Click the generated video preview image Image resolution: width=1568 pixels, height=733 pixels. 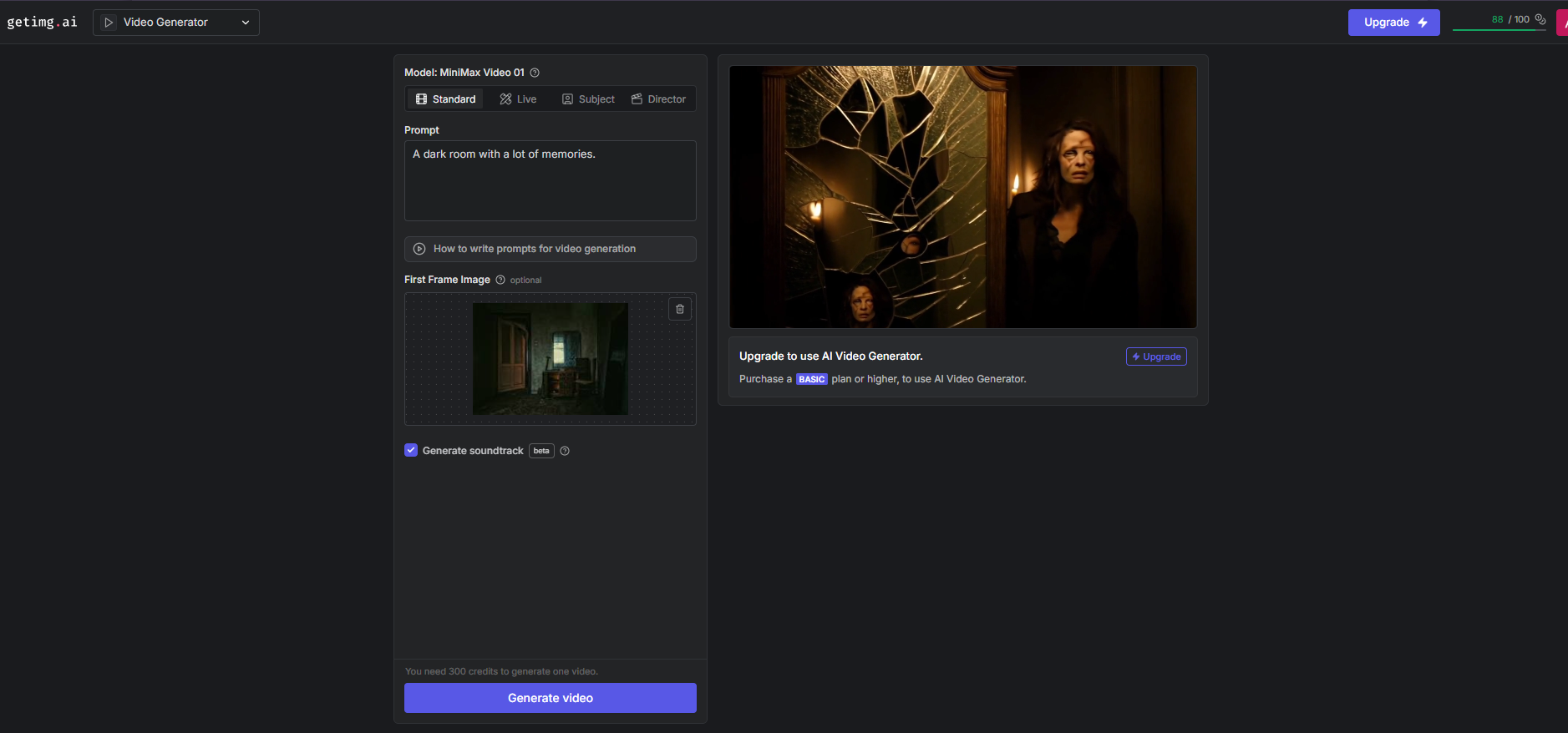963,197
